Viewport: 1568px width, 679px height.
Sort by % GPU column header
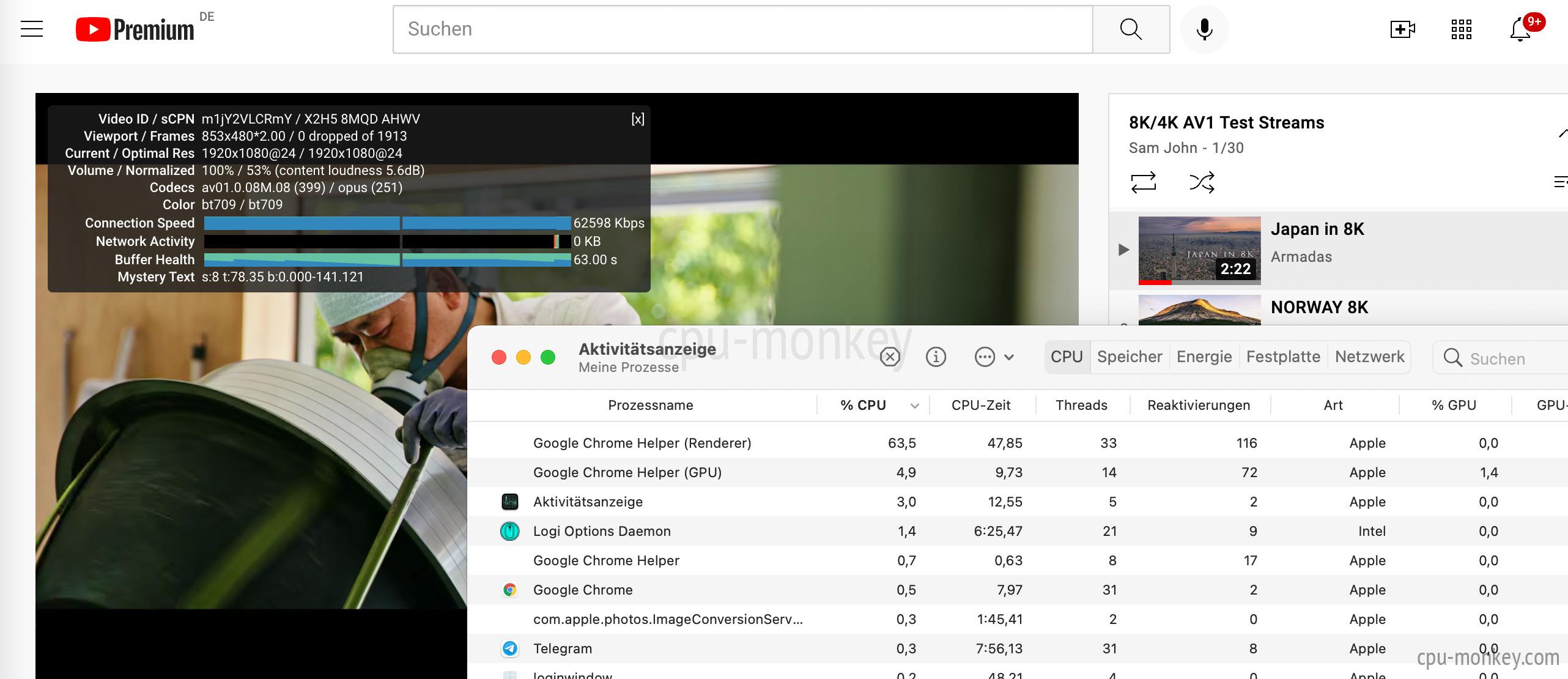point(1454,405)
